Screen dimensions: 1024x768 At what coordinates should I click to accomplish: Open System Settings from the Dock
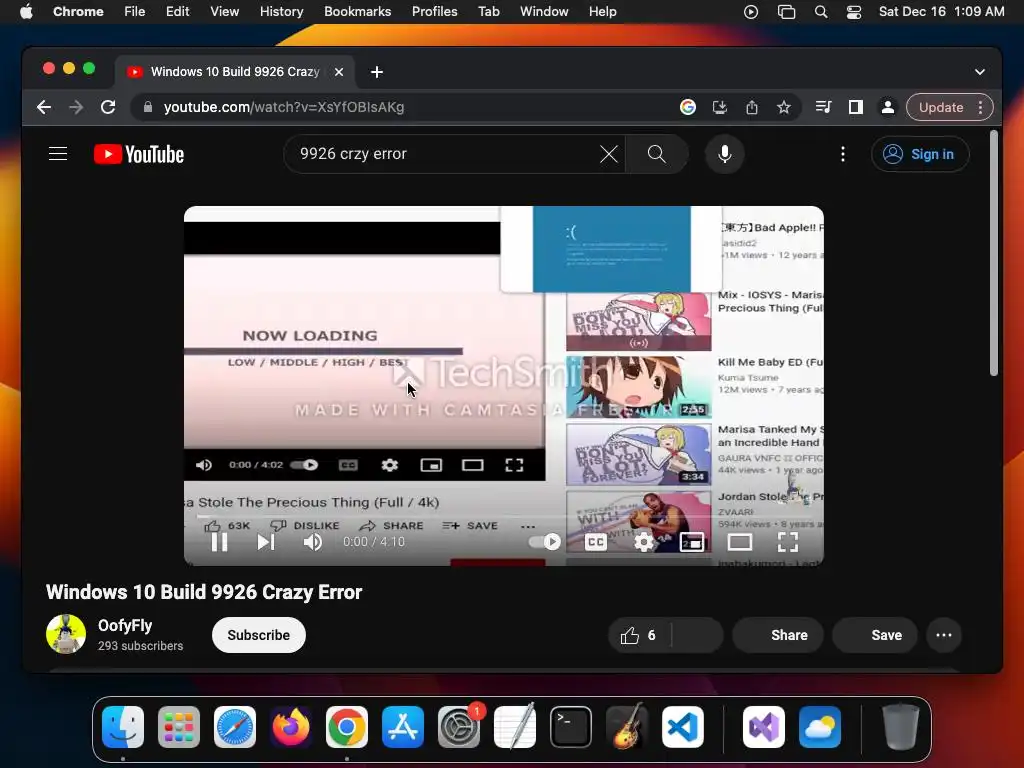pos(458,727)
